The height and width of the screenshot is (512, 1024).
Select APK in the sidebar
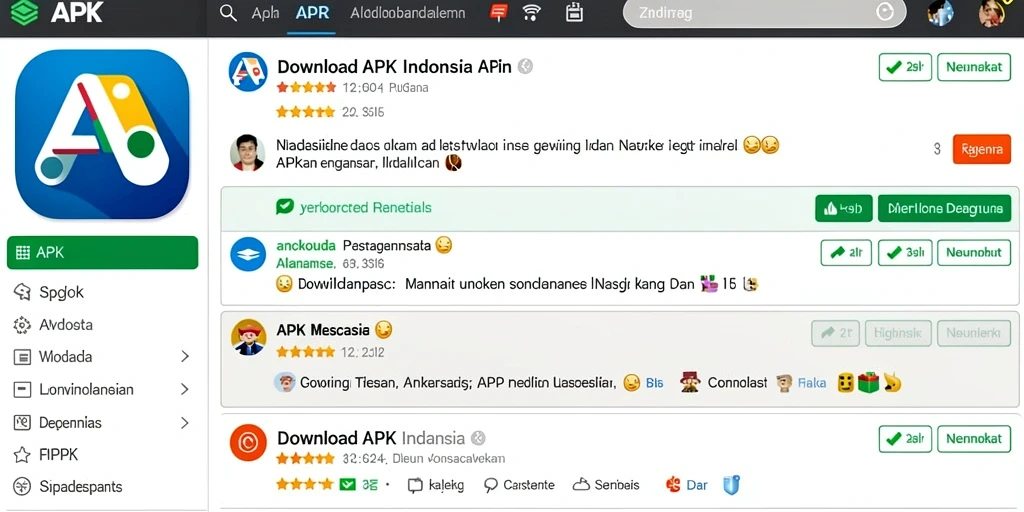pos(103,253)
